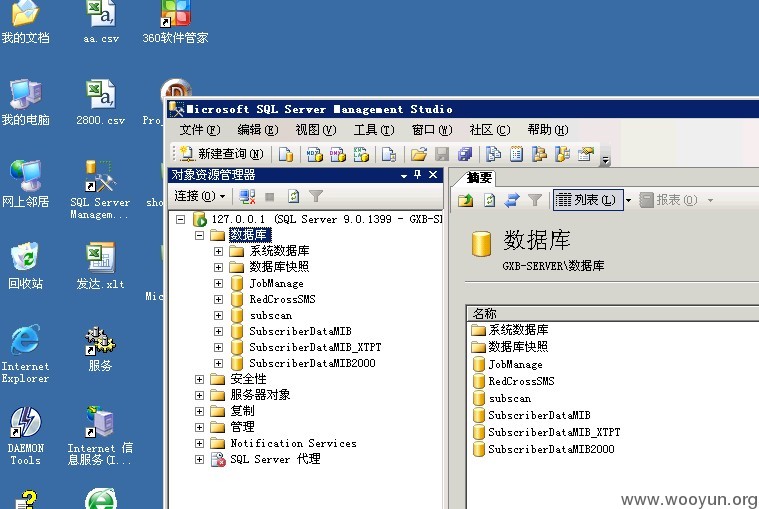Collapse the 127.0.0.1 server node
The height and width of the screenshot is (509, 759).
[x=180, y=220]
